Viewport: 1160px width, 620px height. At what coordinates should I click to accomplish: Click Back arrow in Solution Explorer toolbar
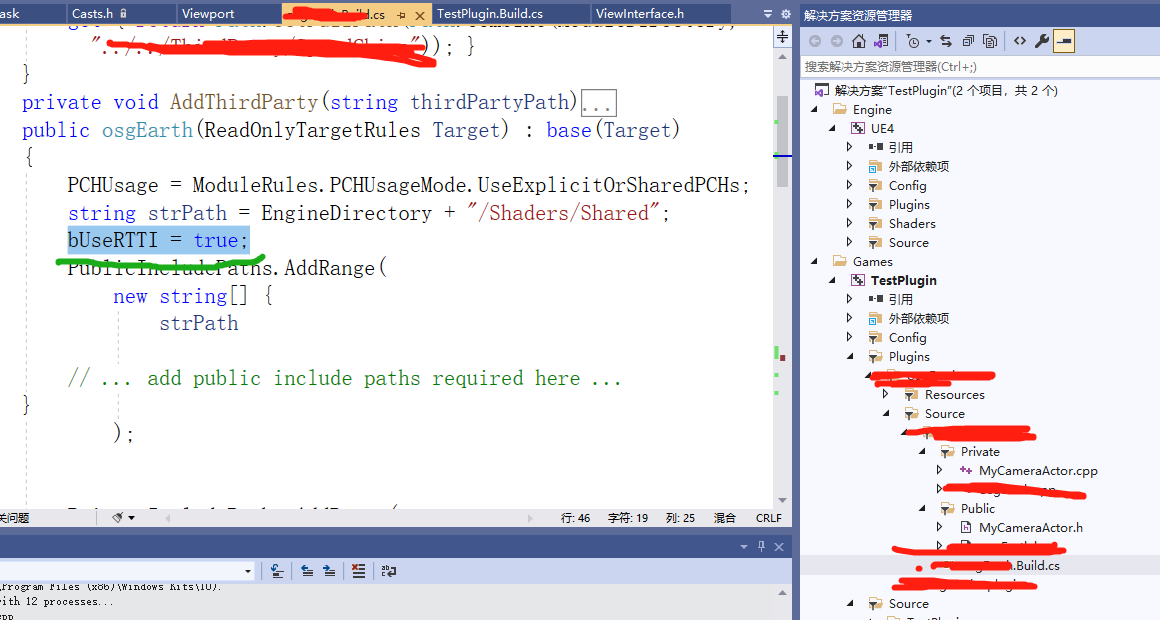pos(815,41)
